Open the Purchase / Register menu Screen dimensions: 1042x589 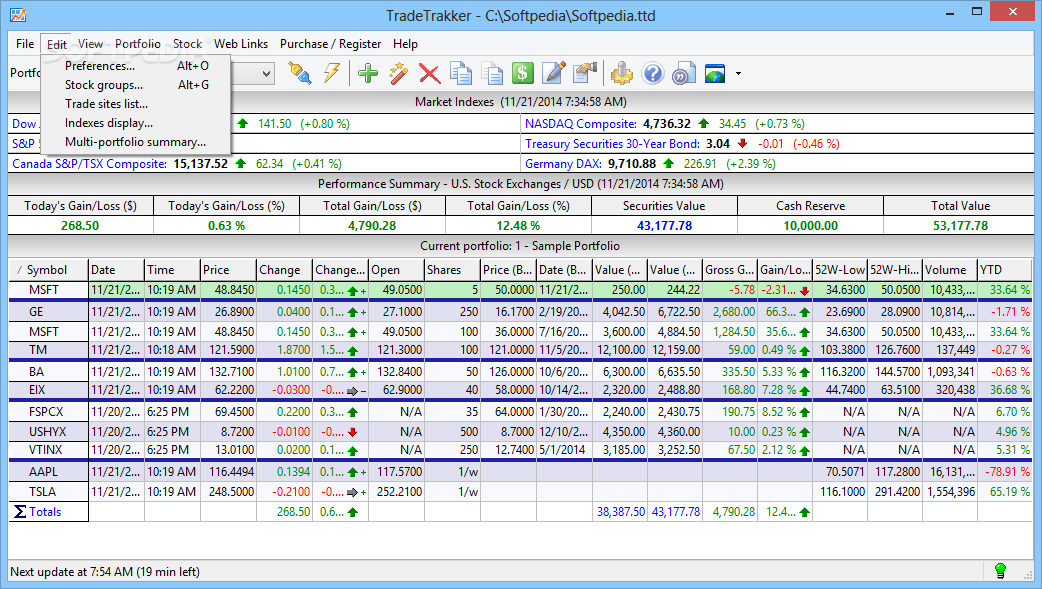[x=330, y=44]
